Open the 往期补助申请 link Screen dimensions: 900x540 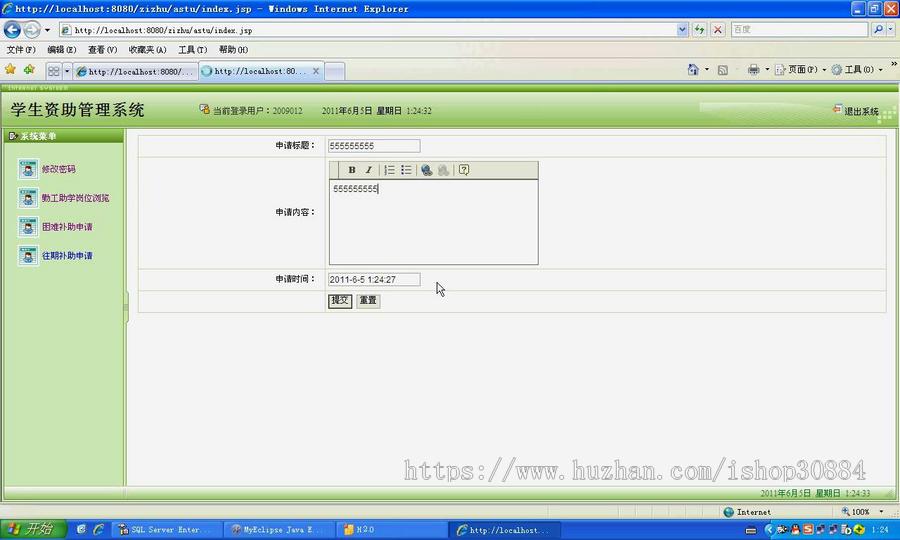pyautogui.click(x=67, y=255)
